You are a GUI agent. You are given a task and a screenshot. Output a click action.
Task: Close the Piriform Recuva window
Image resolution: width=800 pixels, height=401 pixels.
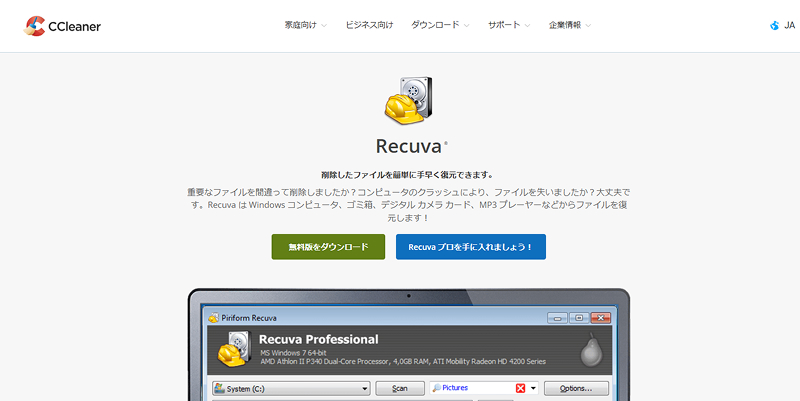(x=601, y=318)
